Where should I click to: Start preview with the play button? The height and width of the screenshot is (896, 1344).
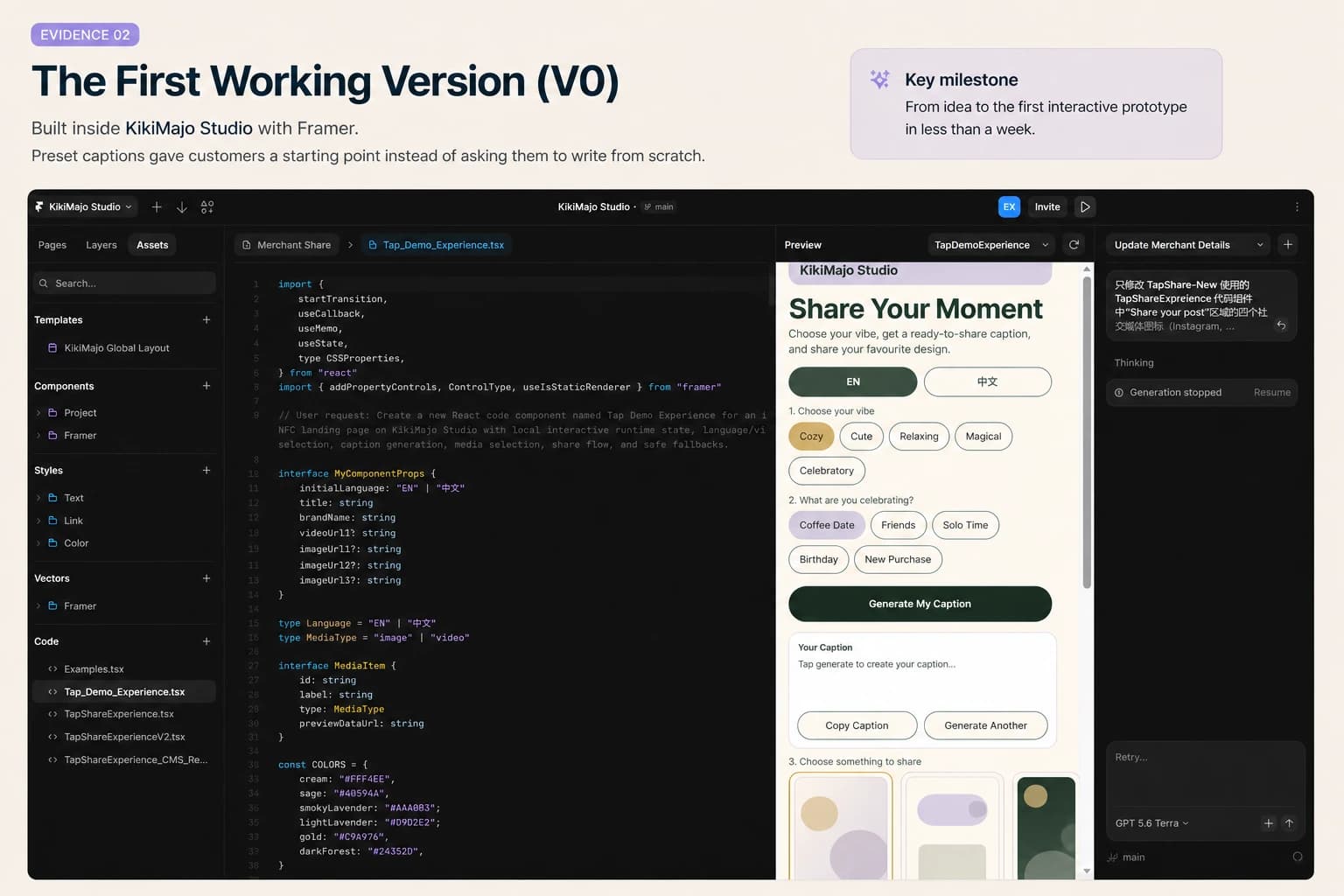point(1085,207)
